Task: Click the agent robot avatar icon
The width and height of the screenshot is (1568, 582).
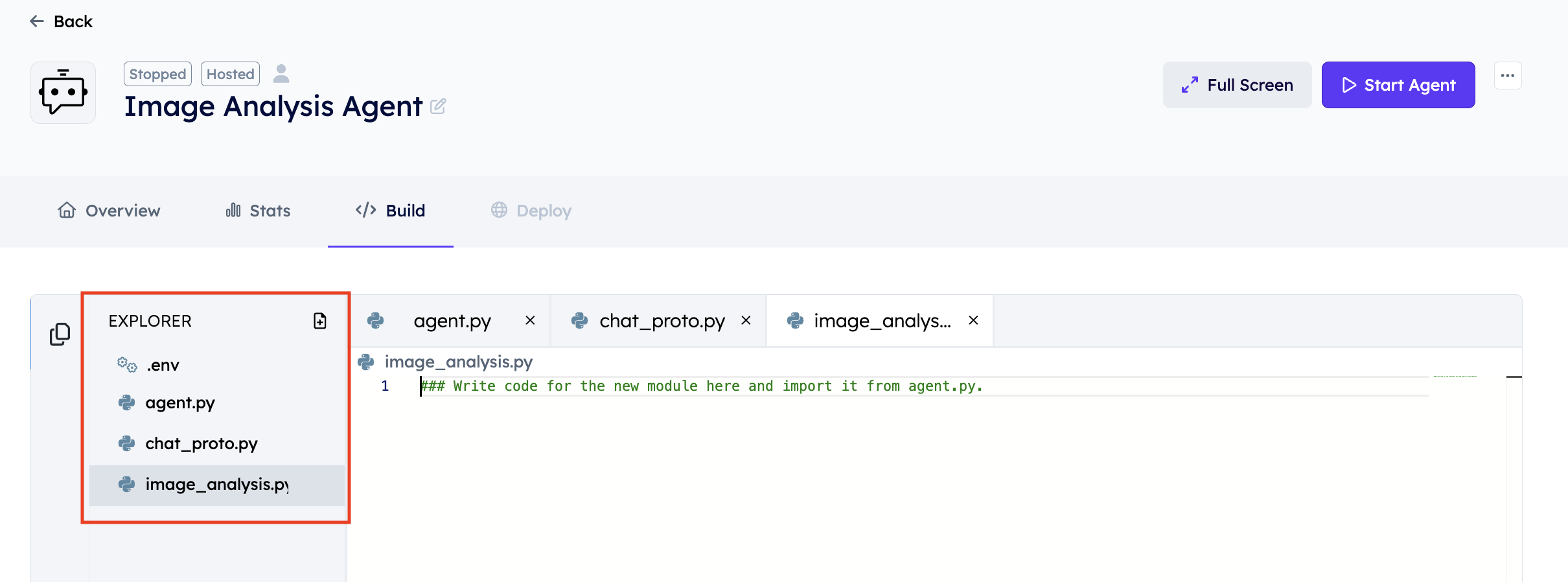Action: coord(63,93)
